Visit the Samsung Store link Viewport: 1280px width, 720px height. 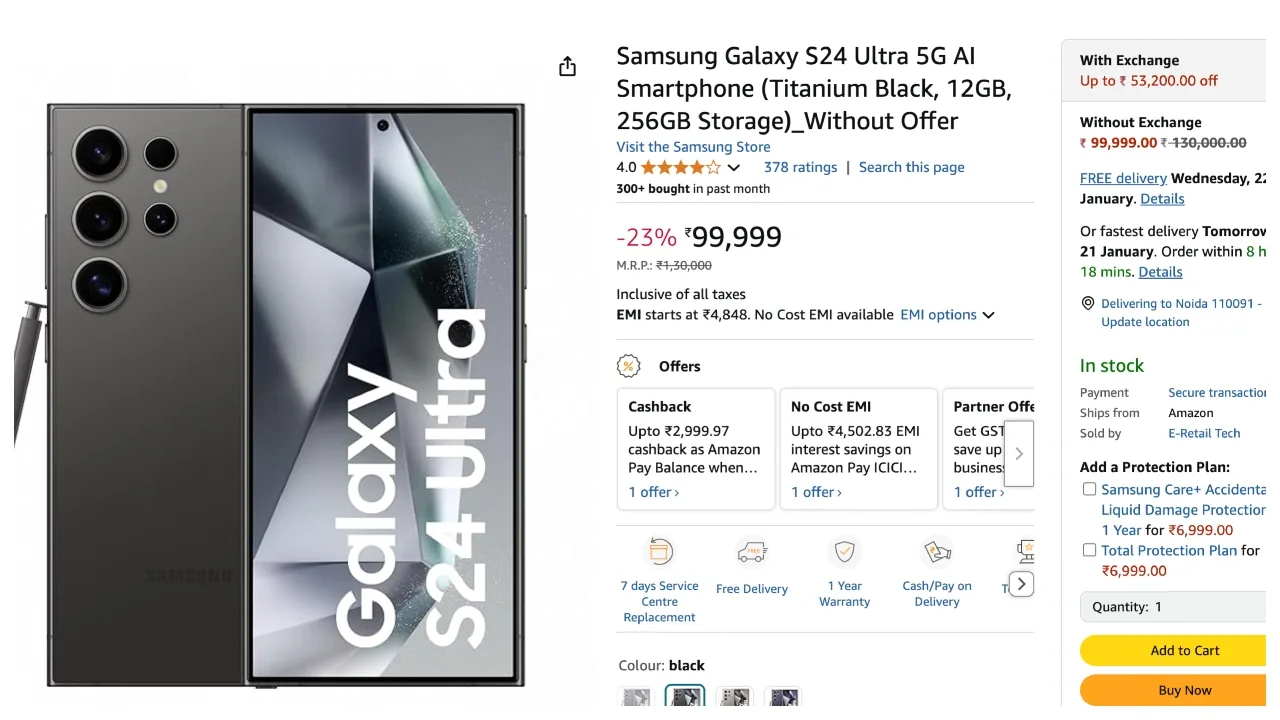[x=693, y=147]
